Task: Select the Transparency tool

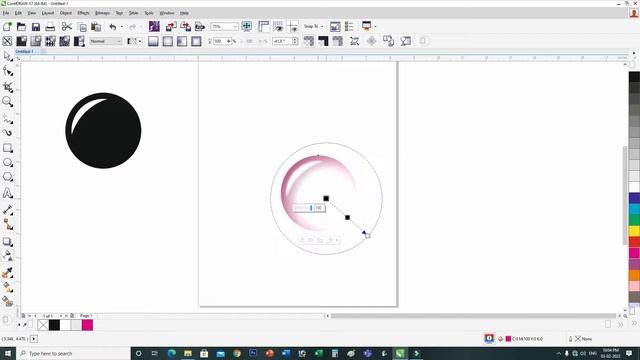Action: coord(7,256)
